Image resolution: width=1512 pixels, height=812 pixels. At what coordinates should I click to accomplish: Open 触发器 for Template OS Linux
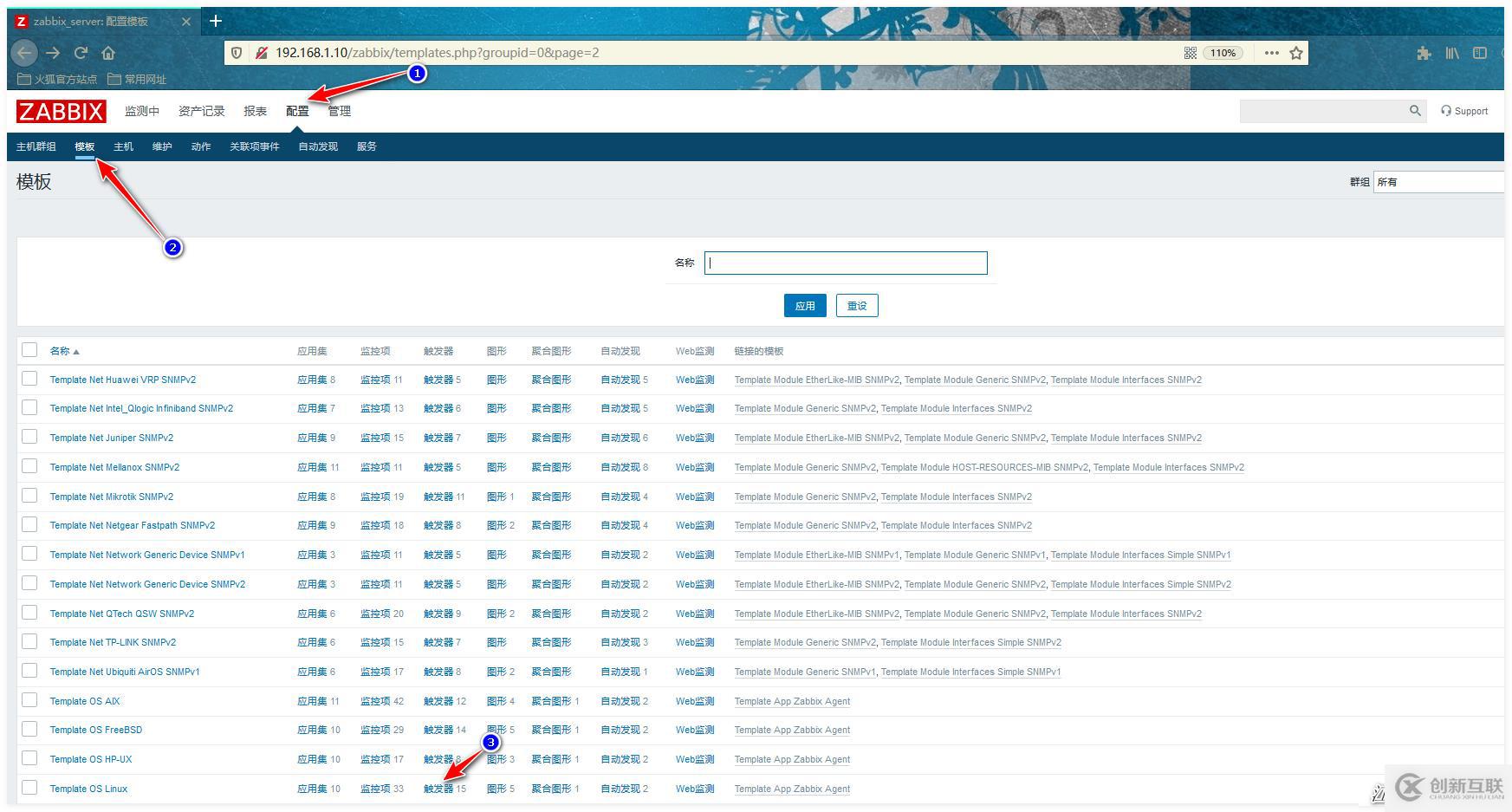[x=438, y=789]
